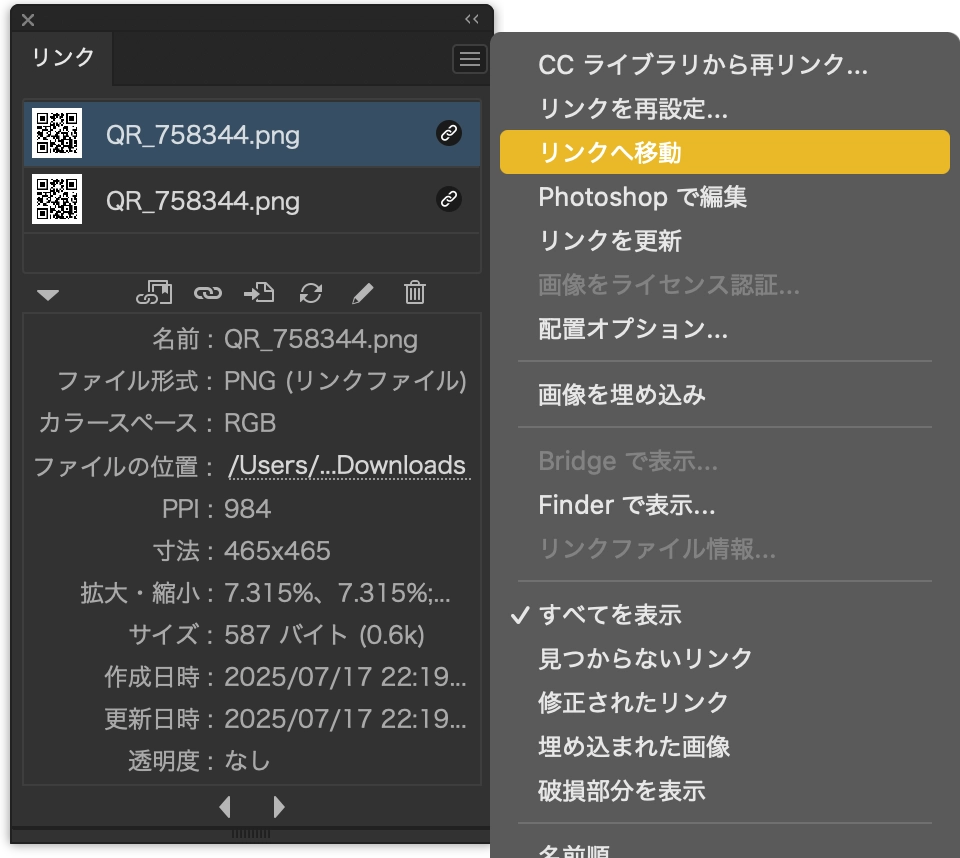Select Finder で表示... menu item
This screenshot has width=960, height=858.
[x=725, y=505]
